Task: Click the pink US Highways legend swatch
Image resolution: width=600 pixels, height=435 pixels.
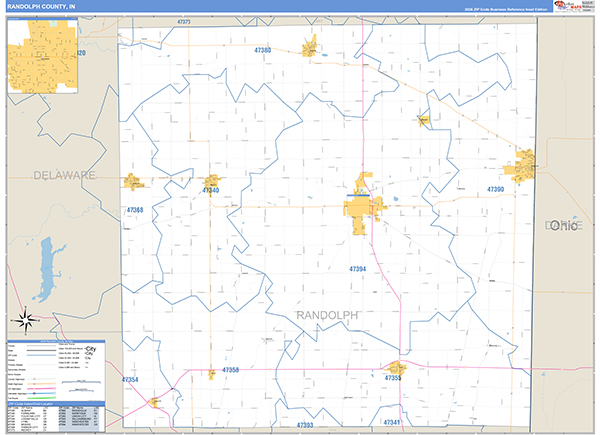Action: click(x=42, y=389)
